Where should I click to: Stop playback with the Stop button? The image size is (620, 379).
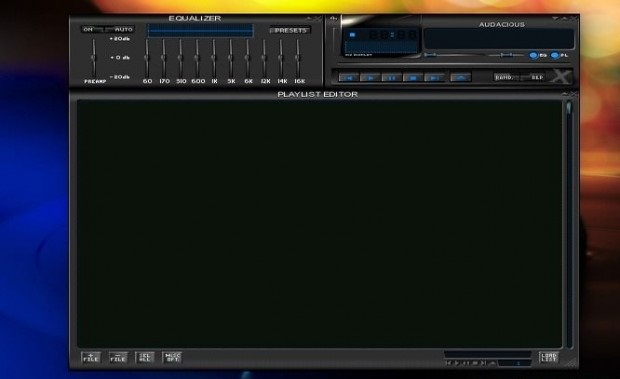click(413, 77)
